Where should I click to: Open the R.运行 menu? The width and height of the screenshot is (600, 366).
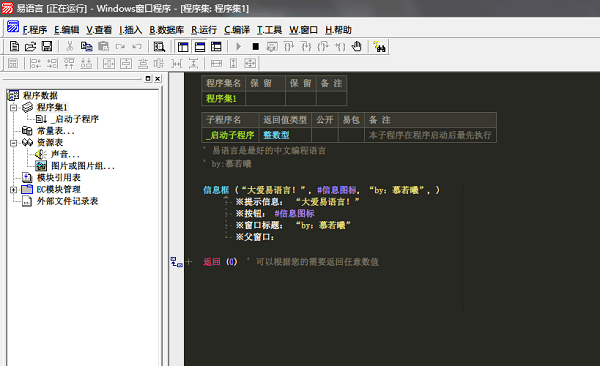[x=204, y=30]
